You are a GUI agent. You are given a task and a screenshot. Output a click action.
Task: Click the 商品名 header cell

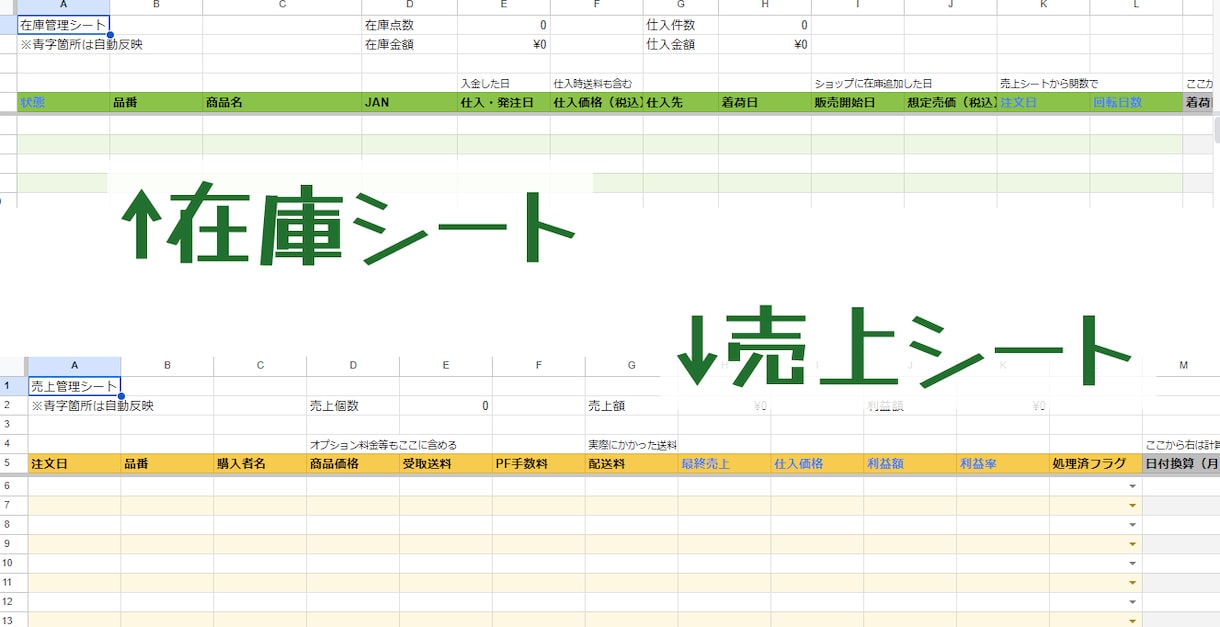pos(282,102)
